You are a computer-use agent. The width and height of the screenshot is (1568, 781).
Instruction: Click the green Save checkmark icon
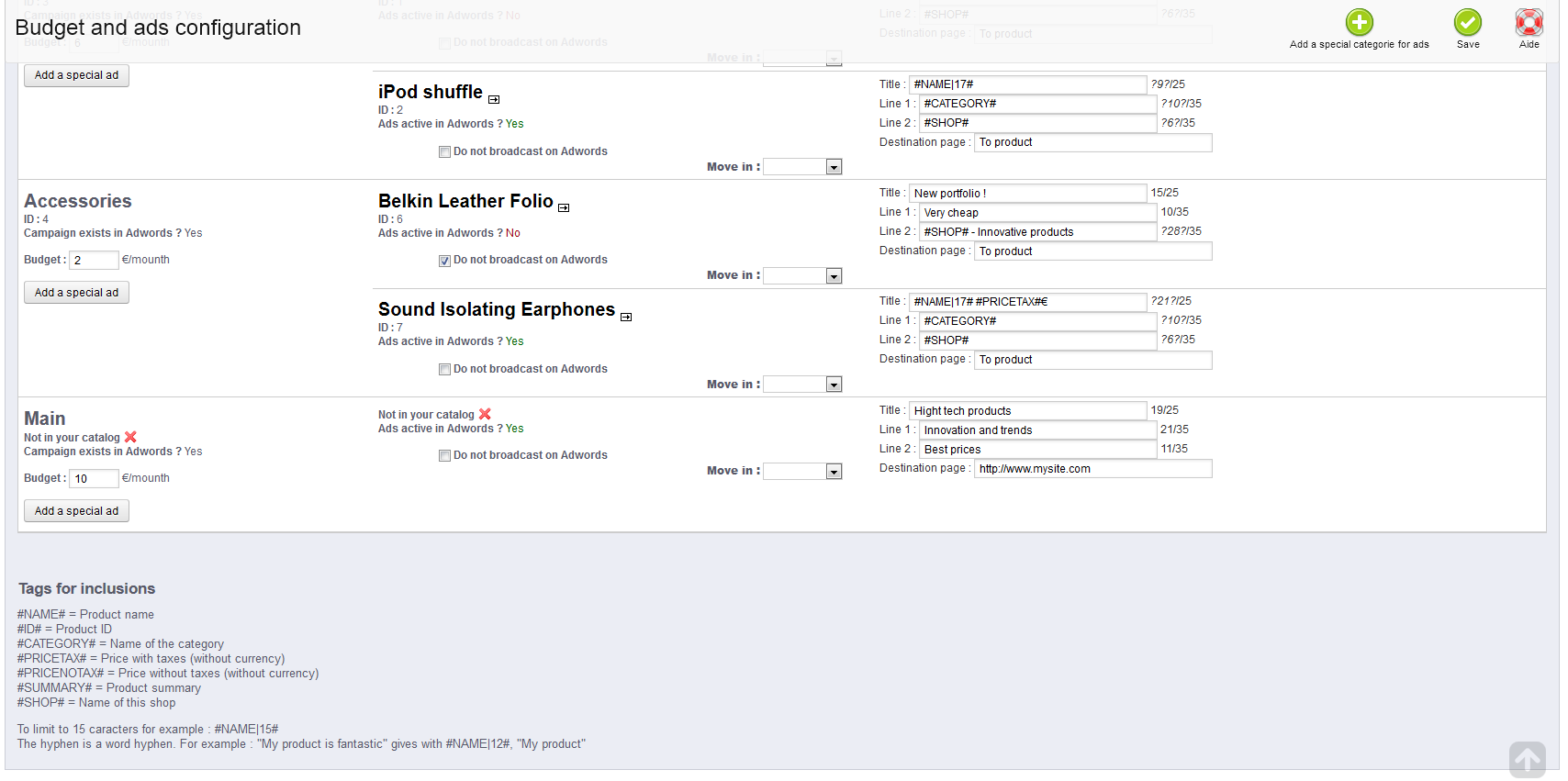click(1468, 22)
